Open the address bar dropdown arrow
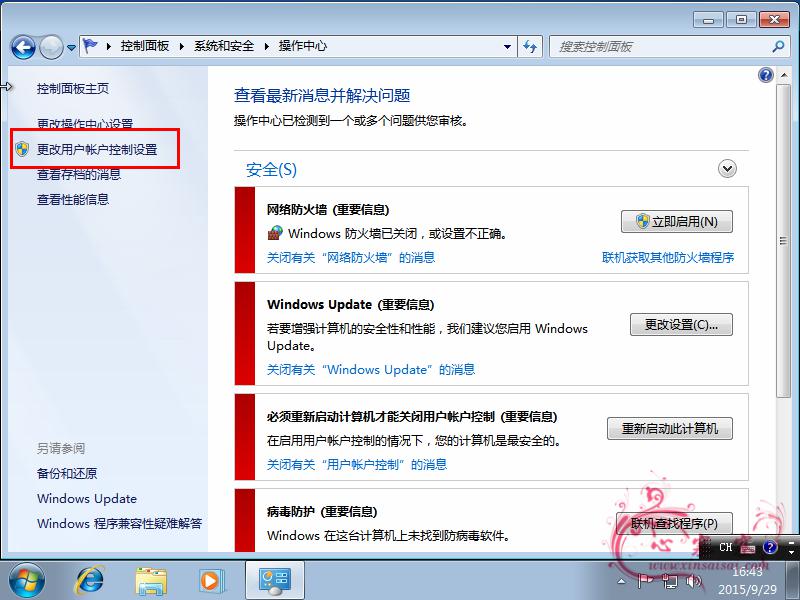The width and height of the screenshot is (800, 600). [507, 46]
